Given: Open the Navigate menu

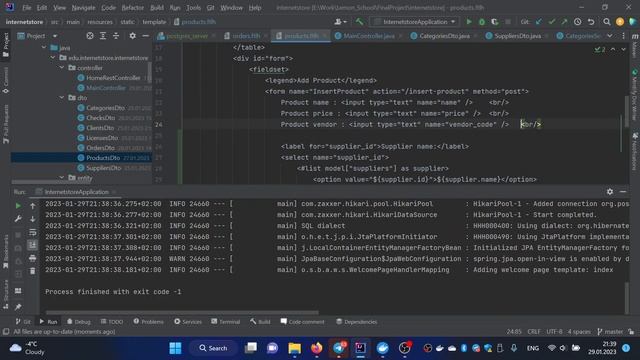Looking at the screenshot, I should (x=83, y=7).
